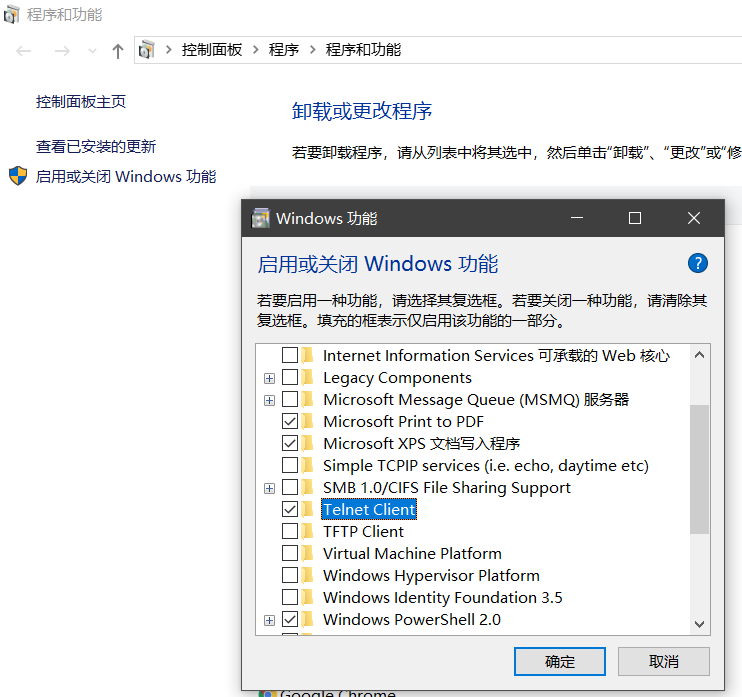The image size is (742, 697).
Task: Click the Windows Features dialog title icon
Action: click(260, 218)
